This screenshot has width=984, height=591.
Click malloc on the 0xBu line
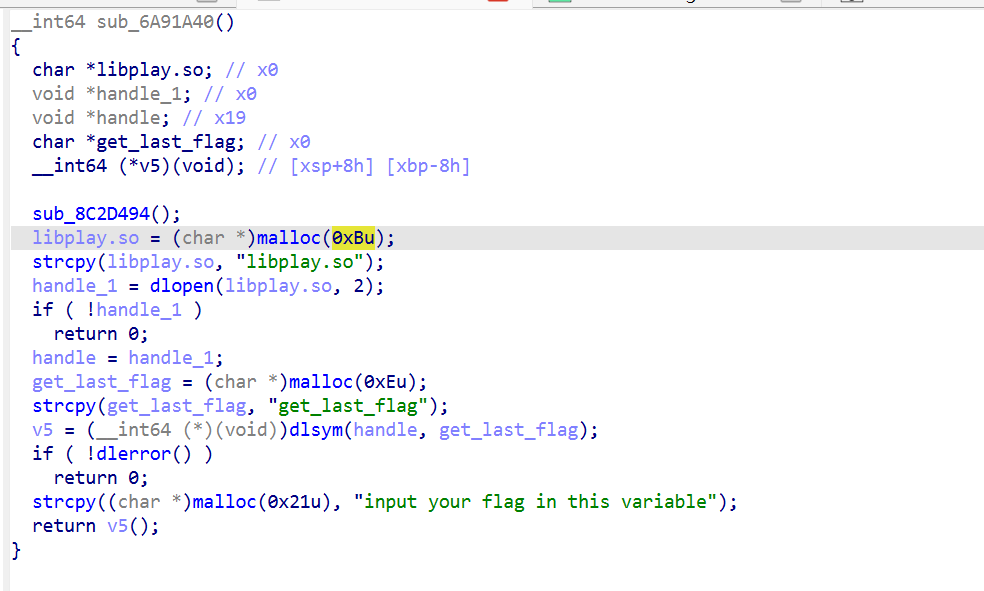coord(289,238)
